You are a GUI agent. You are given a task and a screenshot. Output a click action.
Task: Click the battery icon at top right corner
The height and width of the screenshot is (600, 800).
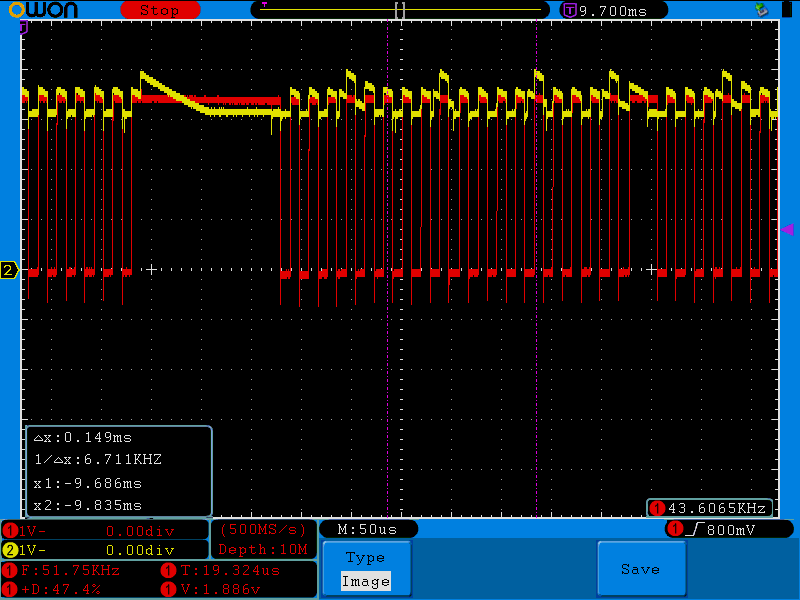coord(787,10)
